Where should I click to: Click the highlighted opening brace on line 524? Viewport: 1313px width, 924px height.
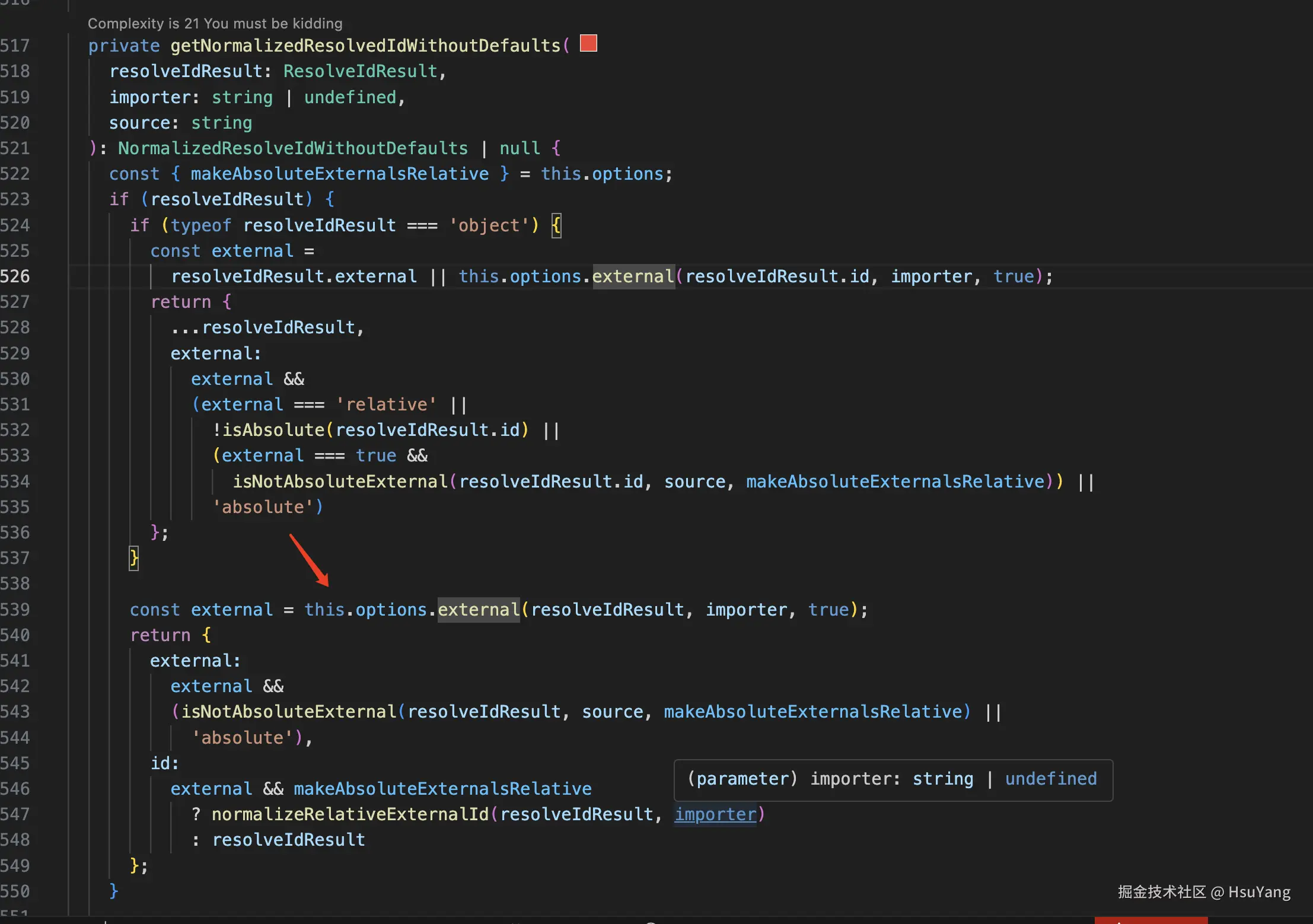click(x=556, y=225)
